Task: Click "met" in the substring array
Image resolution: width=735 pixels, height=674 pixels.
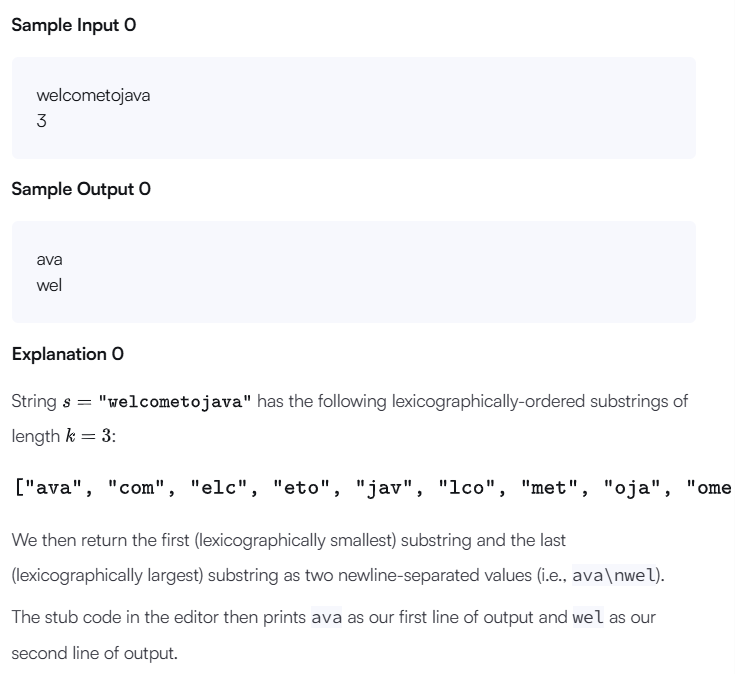Action: tap(549, 488)
